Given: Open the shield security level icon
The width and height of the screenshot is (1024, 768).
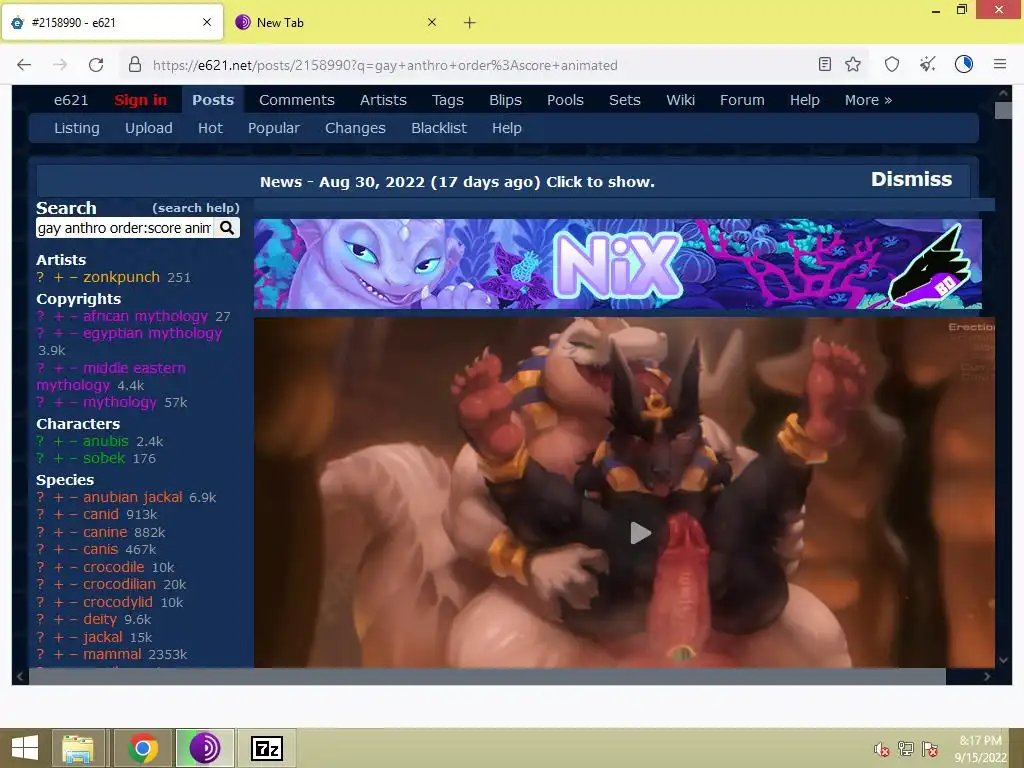Looking at the screenshot, I should click(892, 64).
